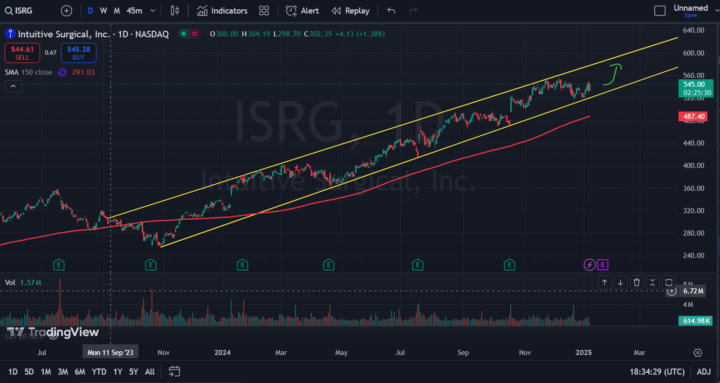
Task: Click the 545.00 current price label
Action: click(696, 88)
